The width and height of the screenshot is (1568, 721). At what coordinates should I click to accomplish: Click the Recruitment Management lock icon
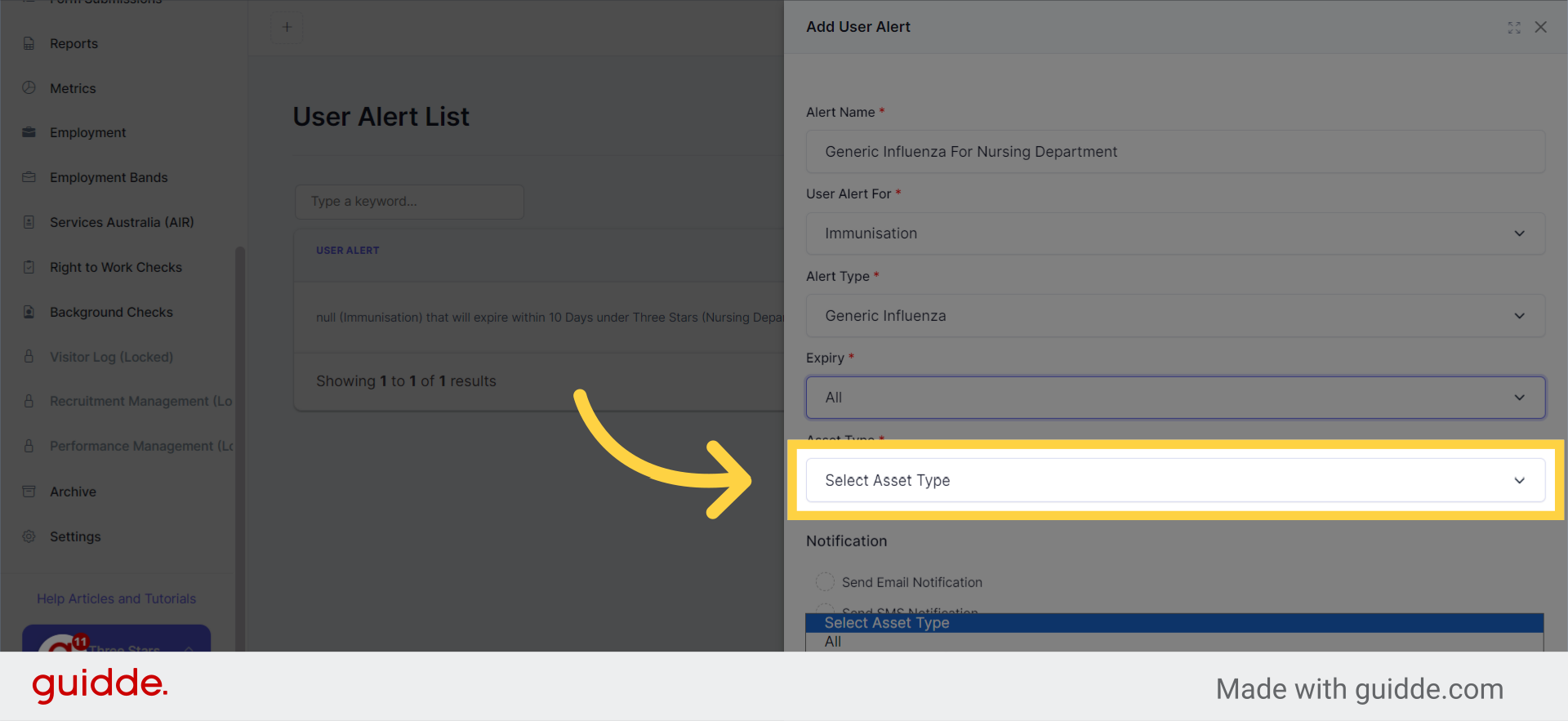(29, 401)
